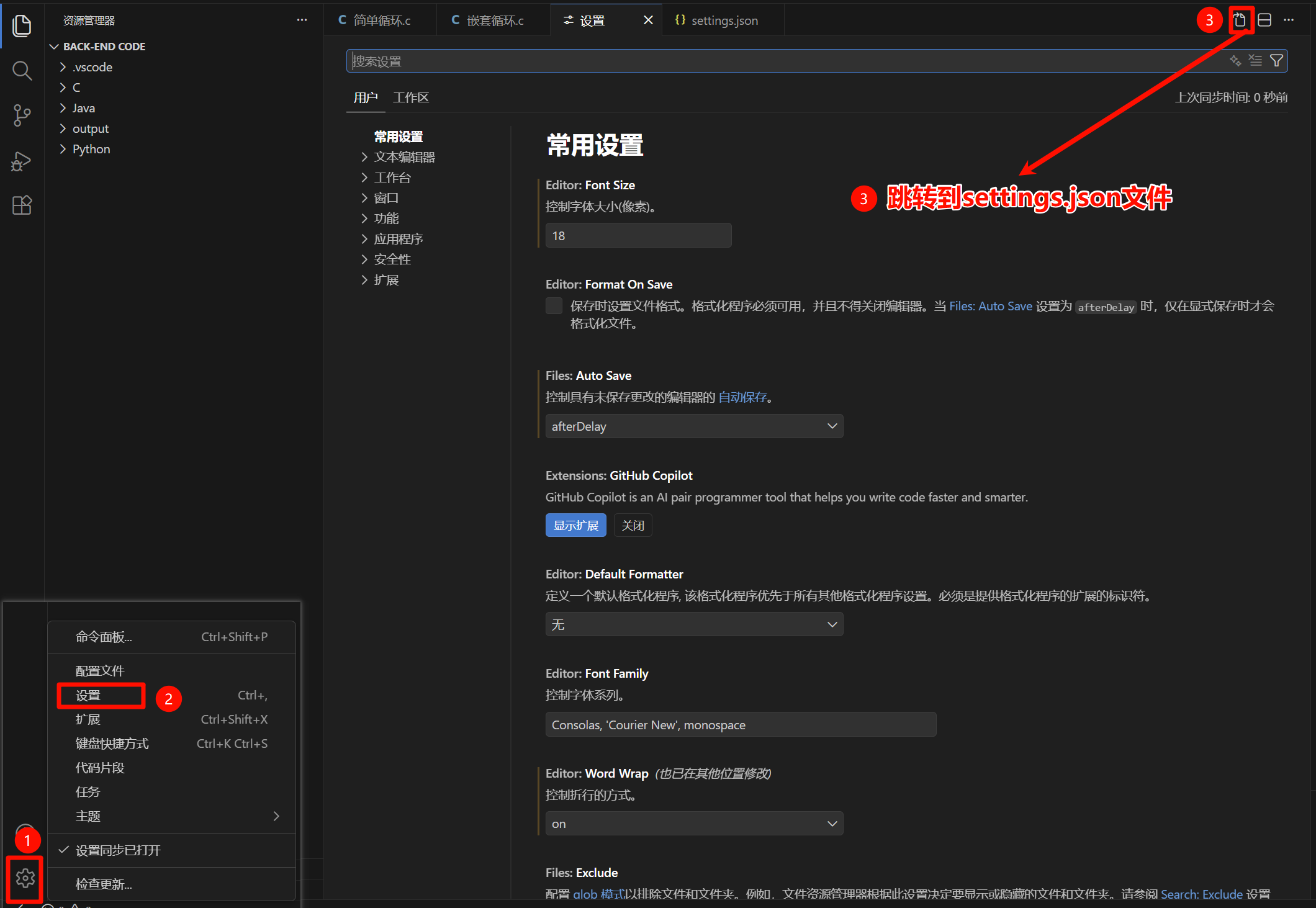Choose 任务 from the menu
Image resolution: width=1316 pixels, height=908 pixels.
tap(171, 792)
